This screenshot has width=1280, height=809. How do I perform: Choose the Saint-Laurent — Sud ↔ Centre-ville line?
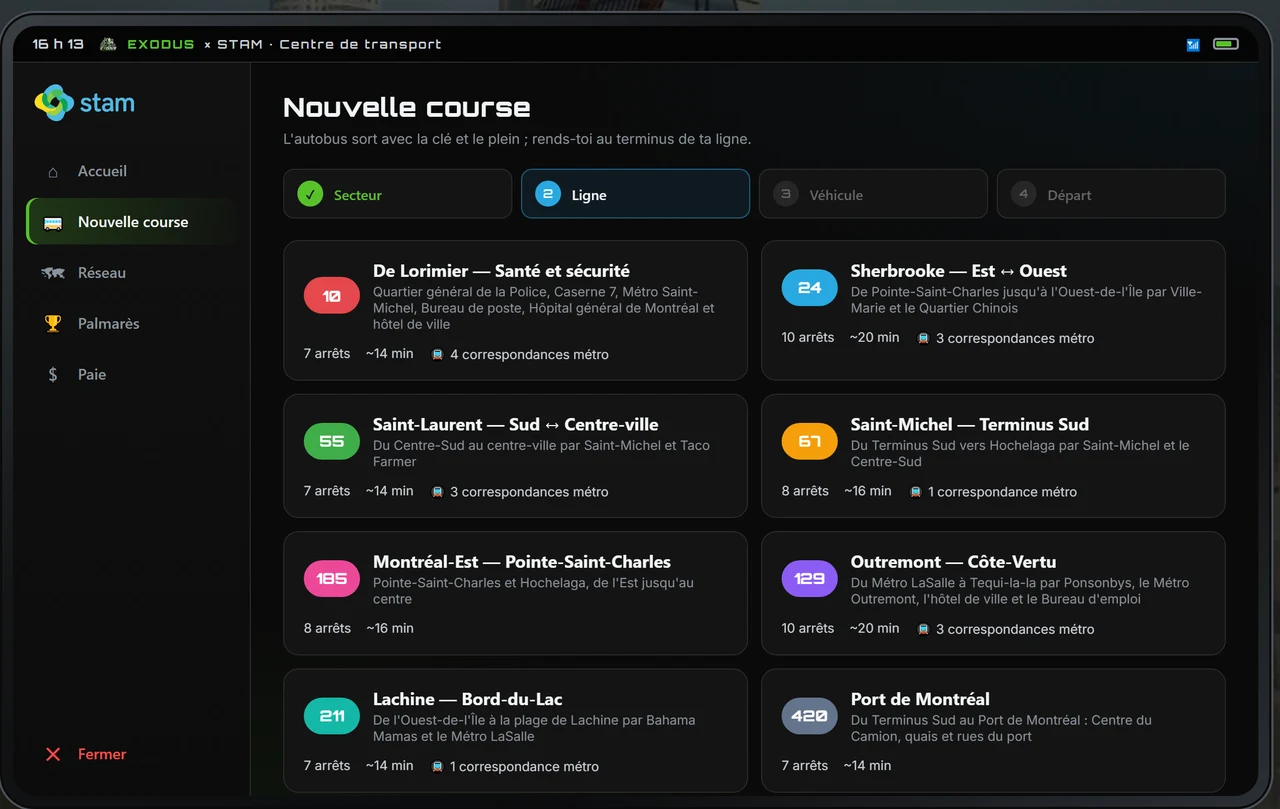(x=515, y=456)
